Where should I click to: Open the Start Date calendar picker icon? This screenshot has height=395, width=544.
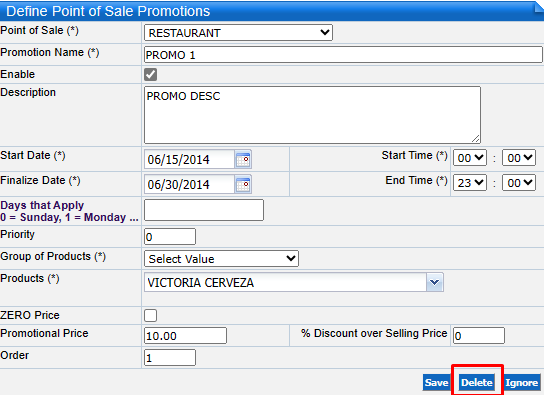[x=243, y=159]
